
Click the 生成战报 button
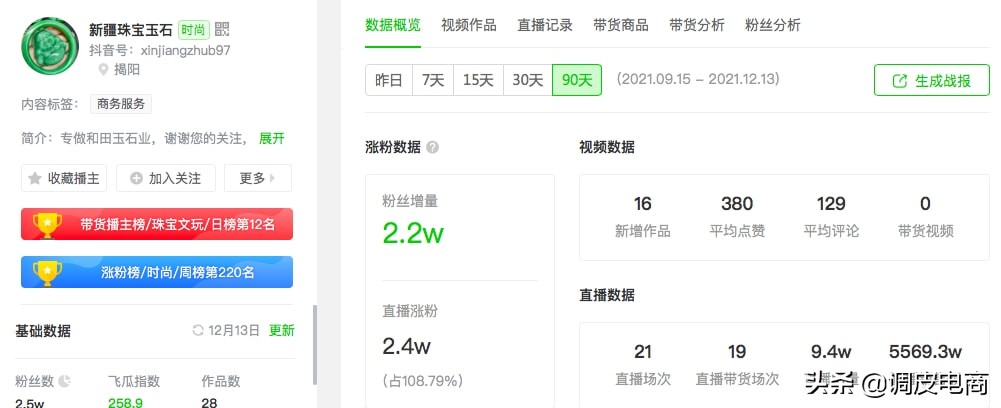click(x=931, y=80)
